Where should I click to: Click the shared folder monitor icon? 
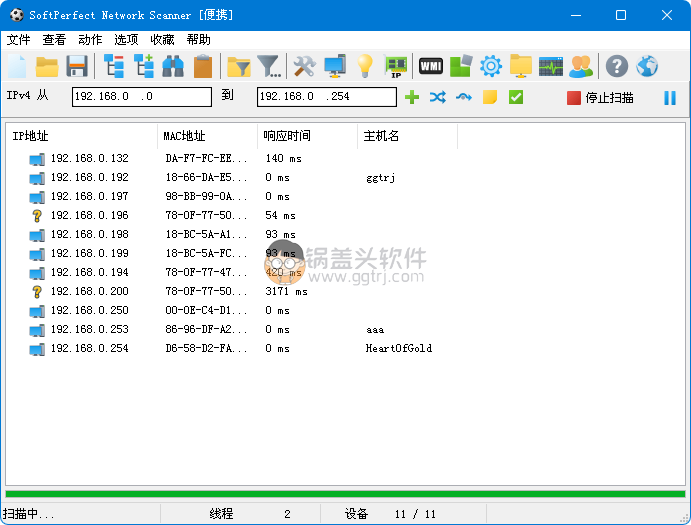(x=520, y=66)
